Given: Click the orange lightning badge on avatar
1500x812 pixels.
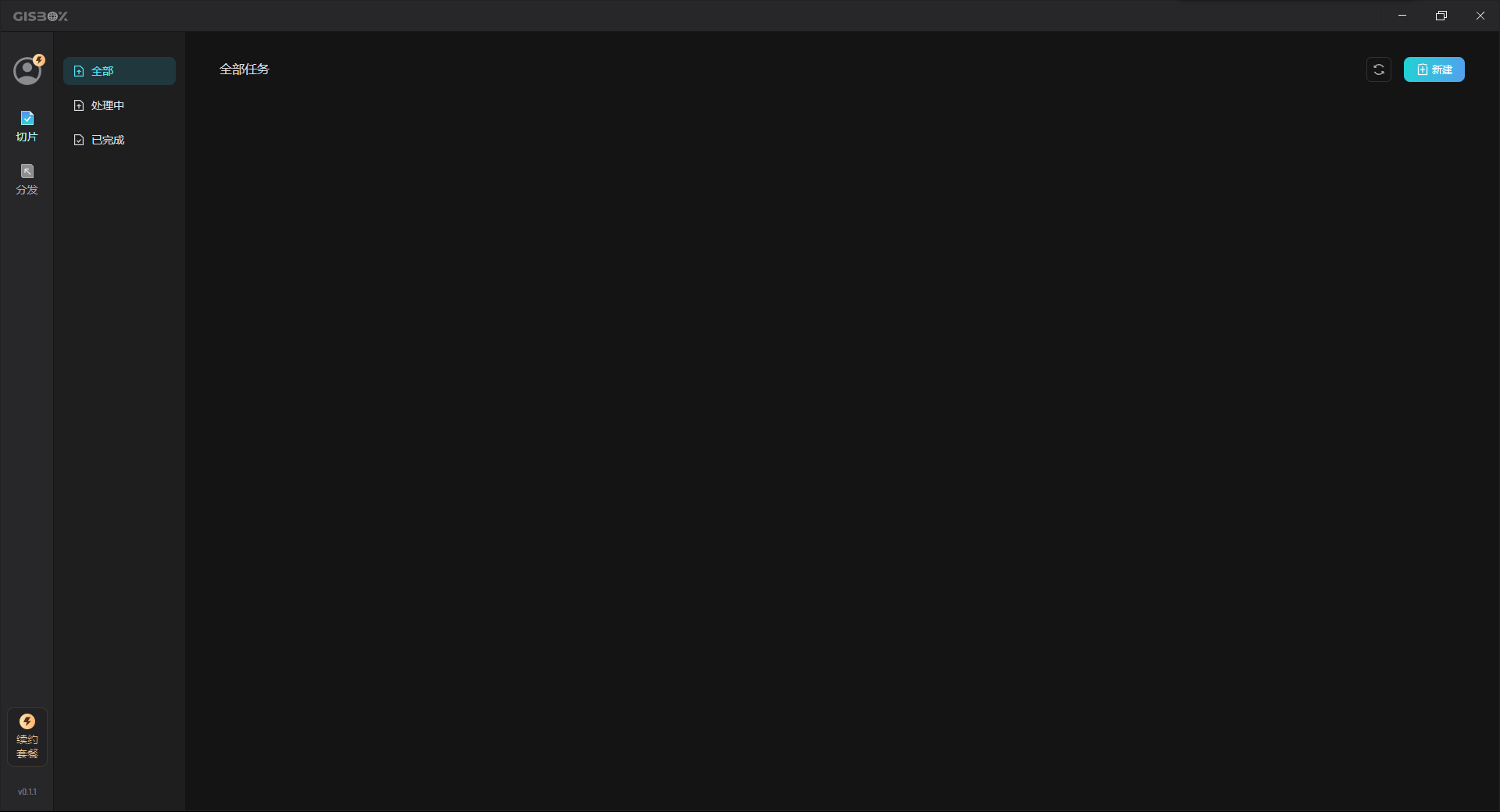Looking at the screenshot, I should [39, 60].
